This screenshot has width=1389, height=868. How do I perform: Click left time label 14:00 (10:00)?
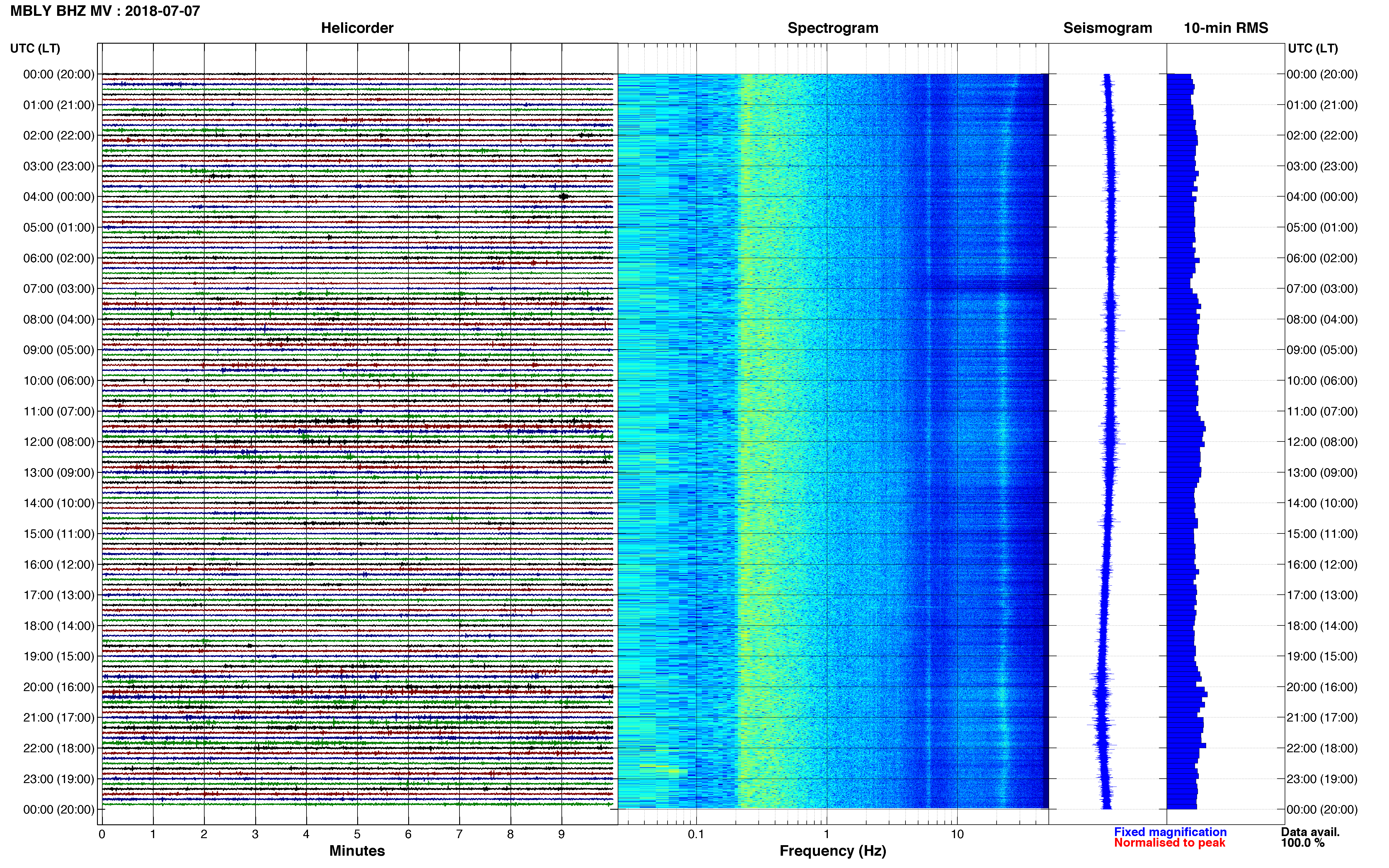tap(59, 504)
